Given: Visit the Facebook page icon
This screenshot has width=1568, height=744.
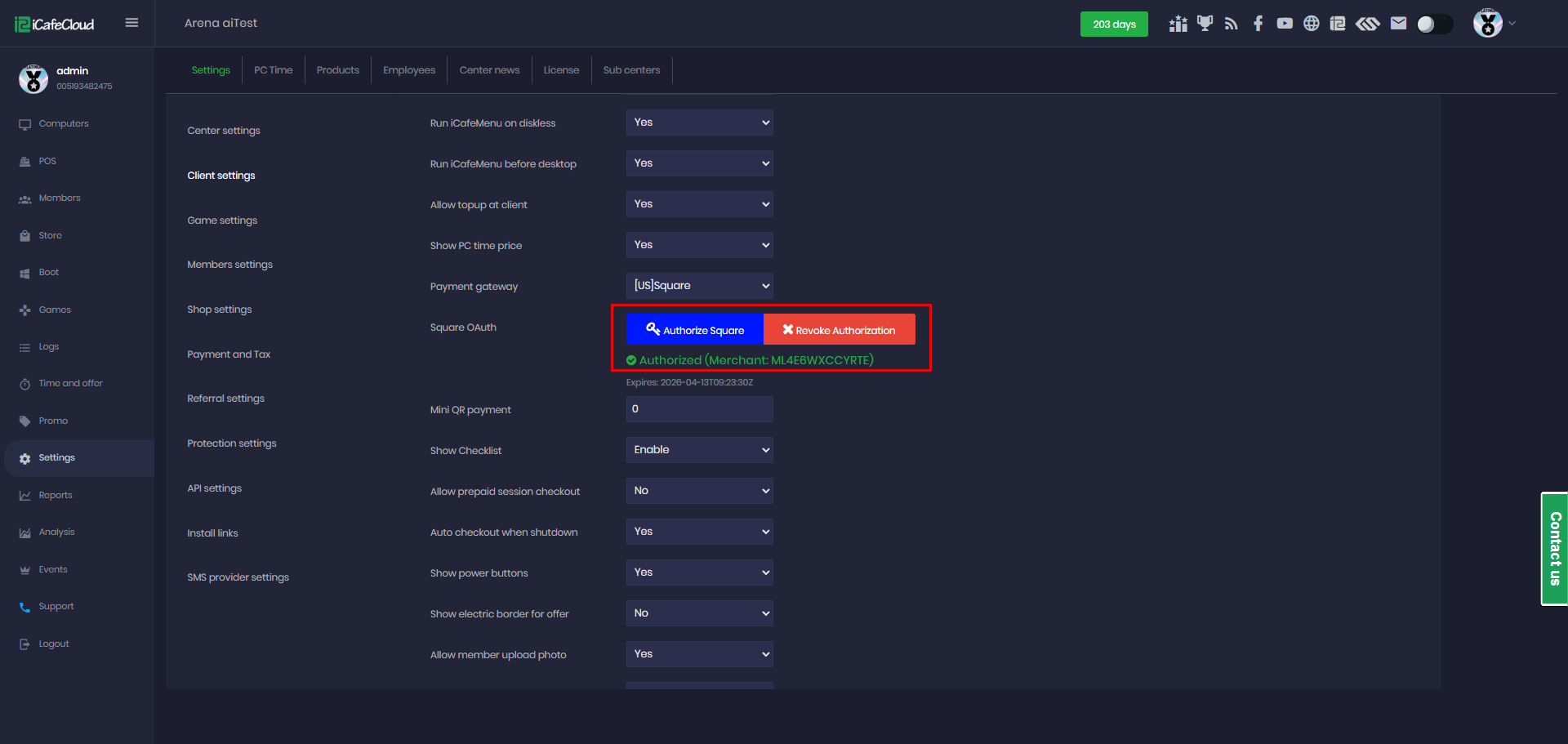Looking at the screenshot, I should pos(1258,24).
